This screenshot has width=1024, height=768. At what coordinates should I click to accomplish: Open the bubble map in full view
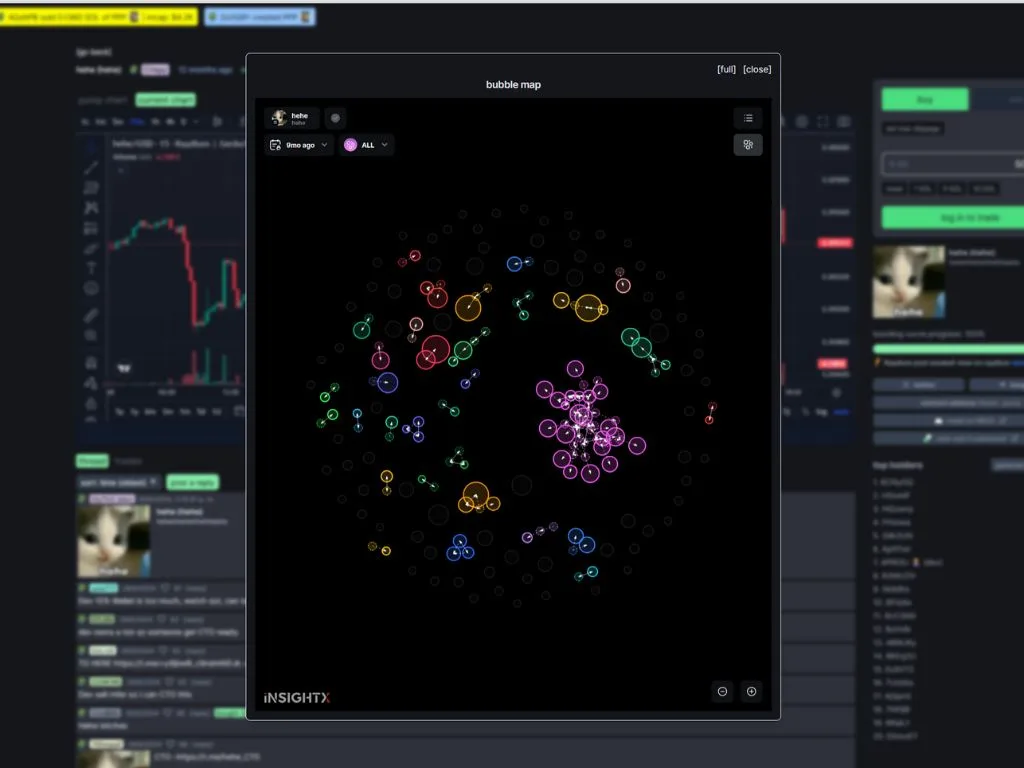(725, 69)
